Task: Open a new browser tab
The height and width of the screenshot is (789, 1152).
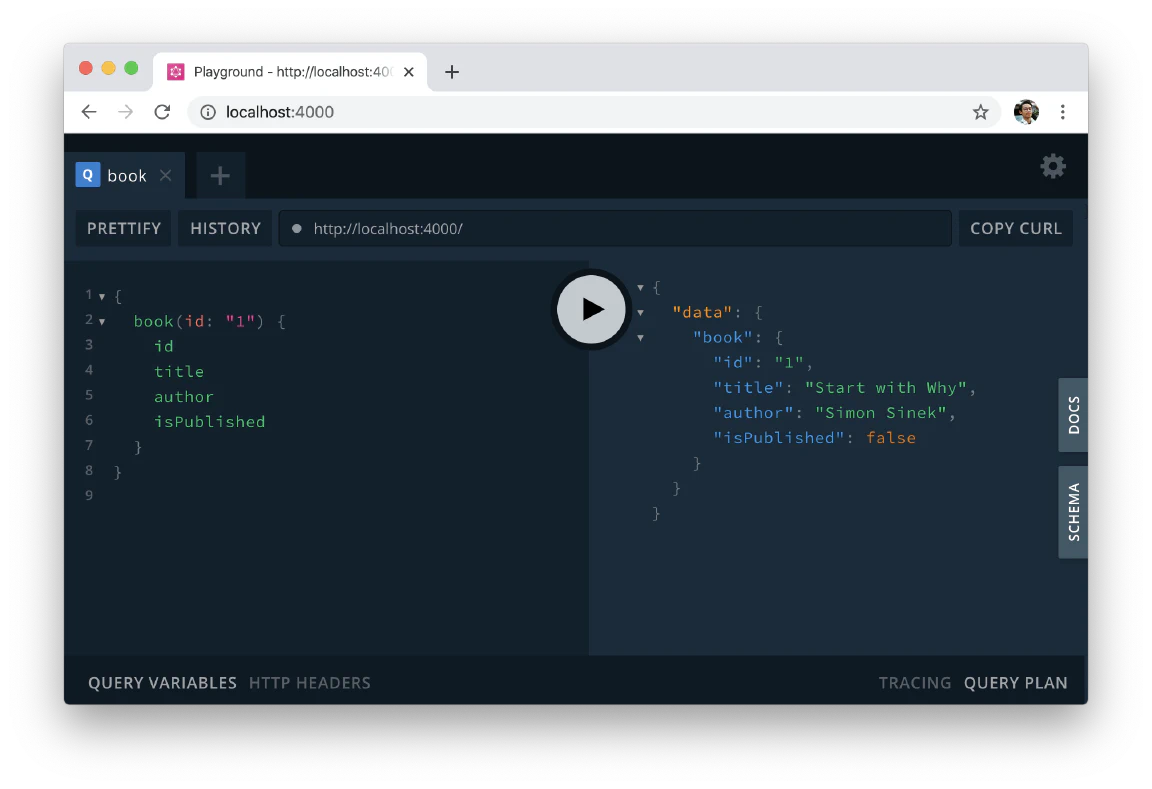Action: [452, 72]
